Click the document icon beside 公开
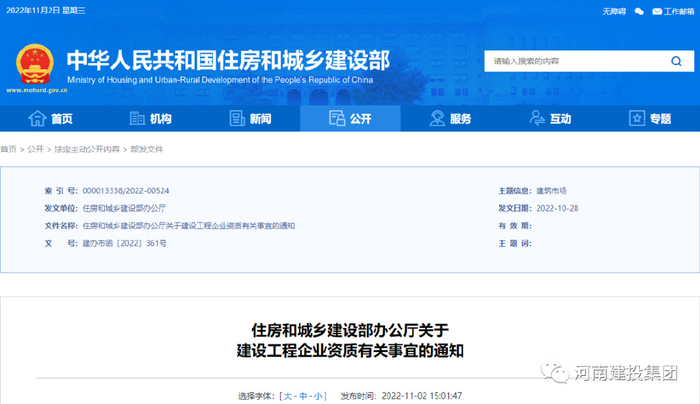700x404 pixels. tap(337, 118)
